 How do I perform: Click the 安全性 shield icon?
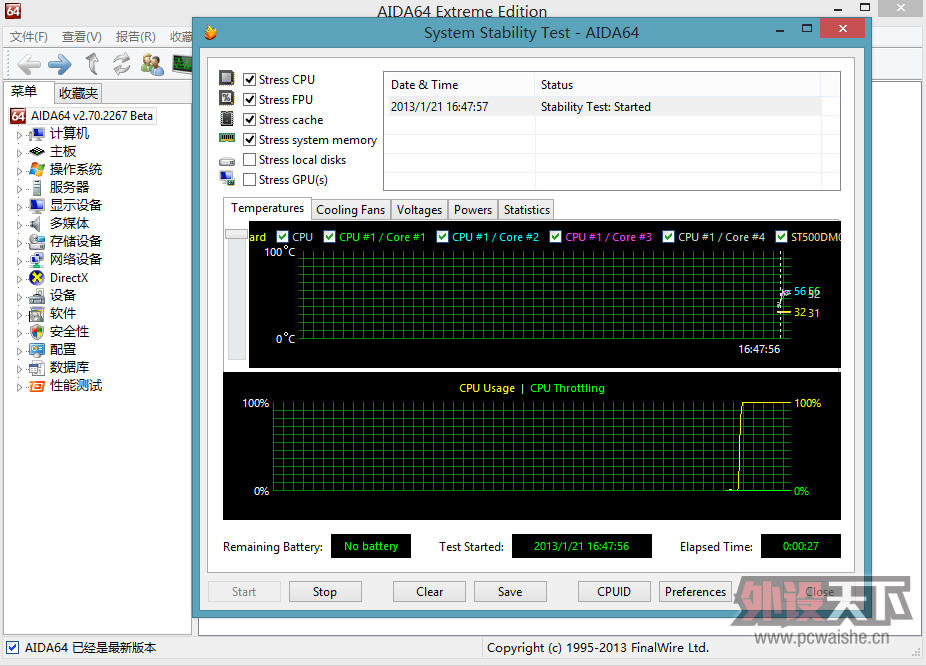37,332
